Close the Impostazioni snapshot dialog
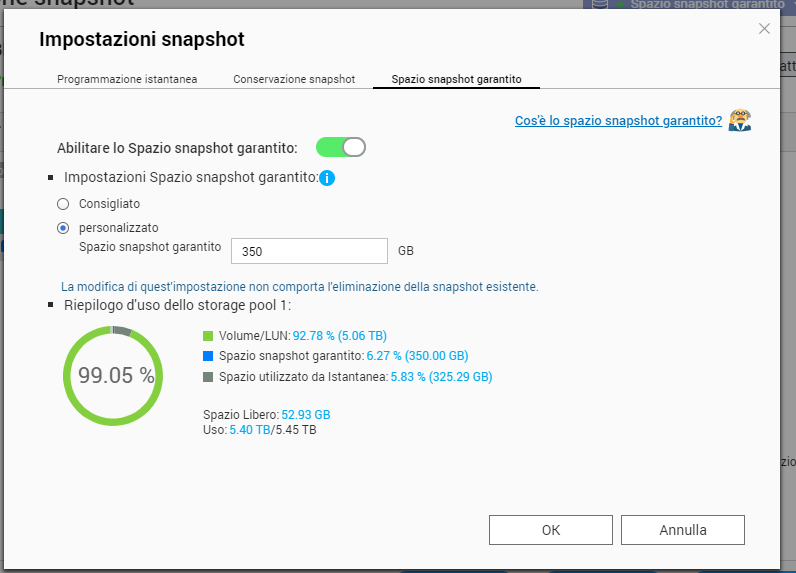796x573 pixels. 764,29
